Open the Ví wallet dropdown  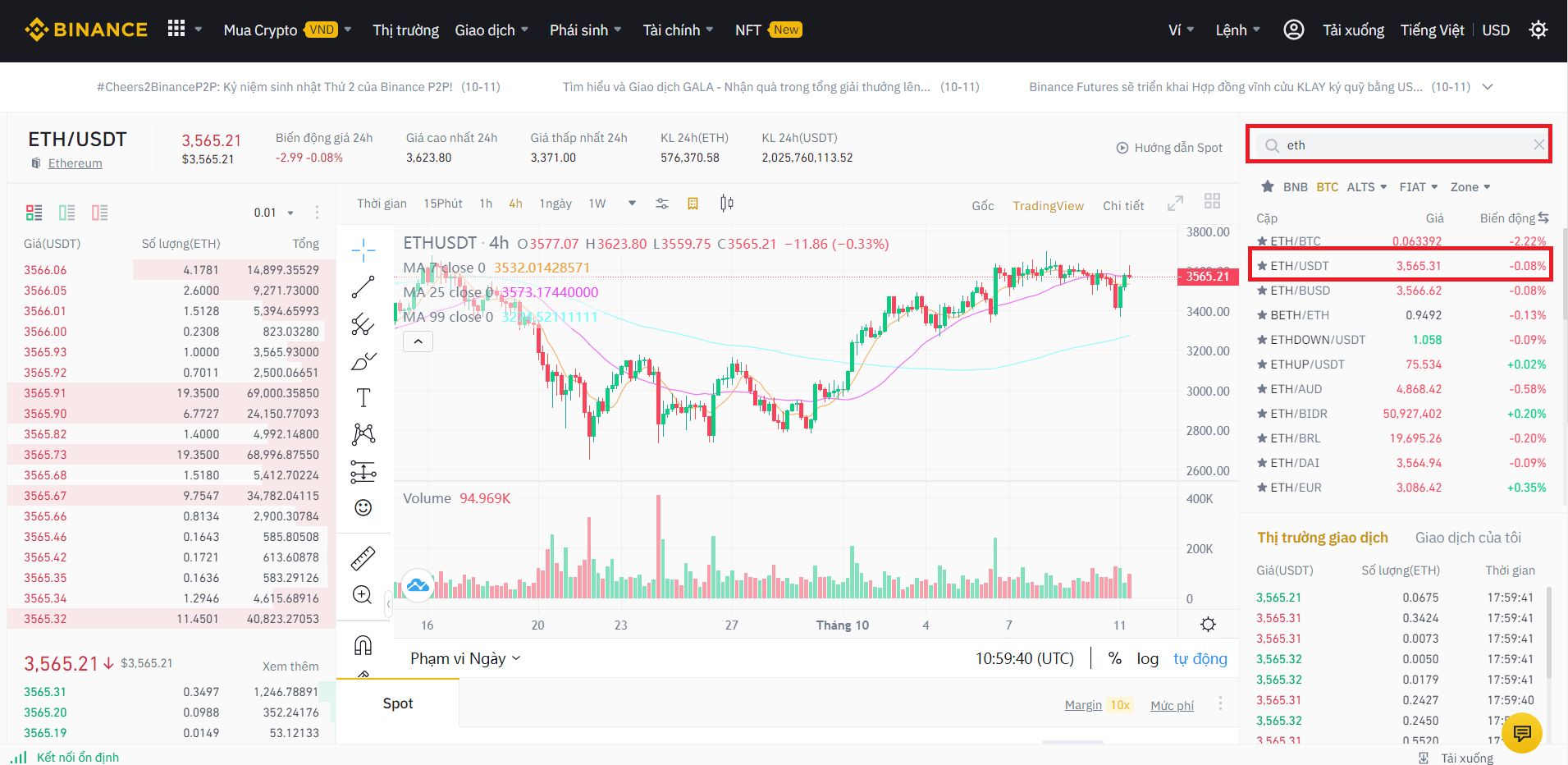pyautogui.click(x=1181, y=30)
